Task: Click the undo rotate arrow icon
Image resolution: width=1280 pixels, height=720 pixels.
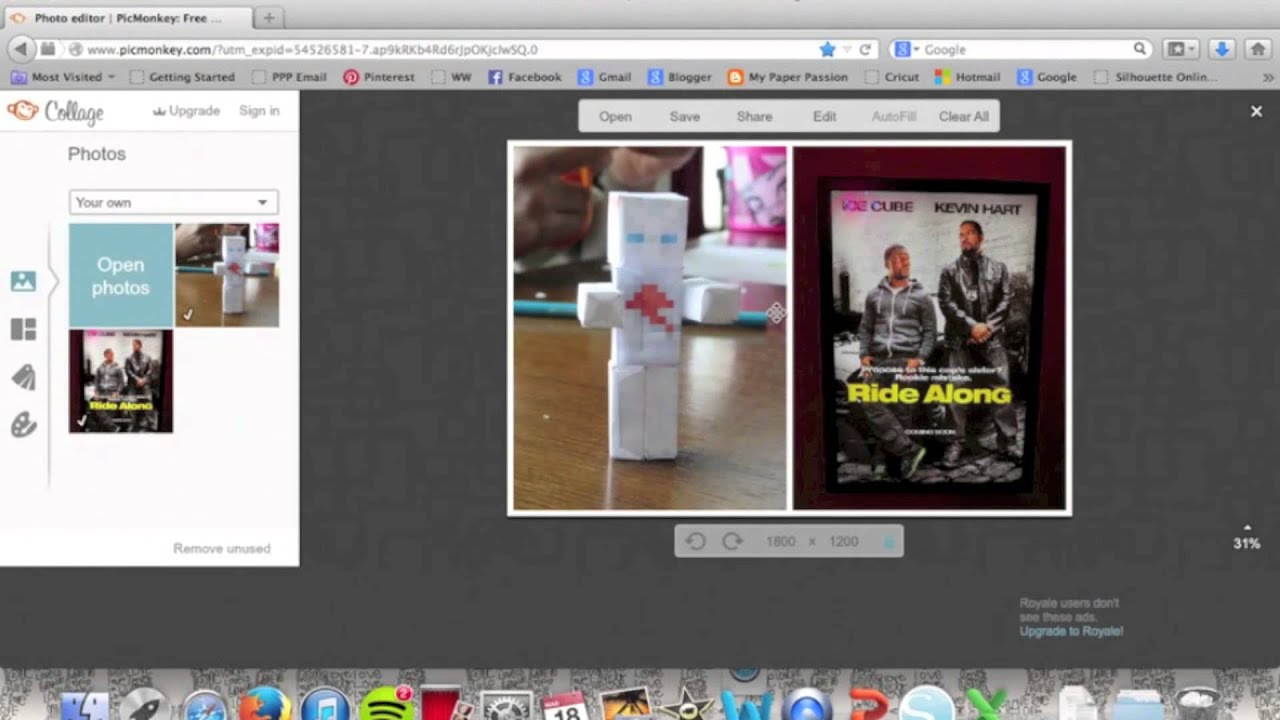Action: tap(696, 541)
